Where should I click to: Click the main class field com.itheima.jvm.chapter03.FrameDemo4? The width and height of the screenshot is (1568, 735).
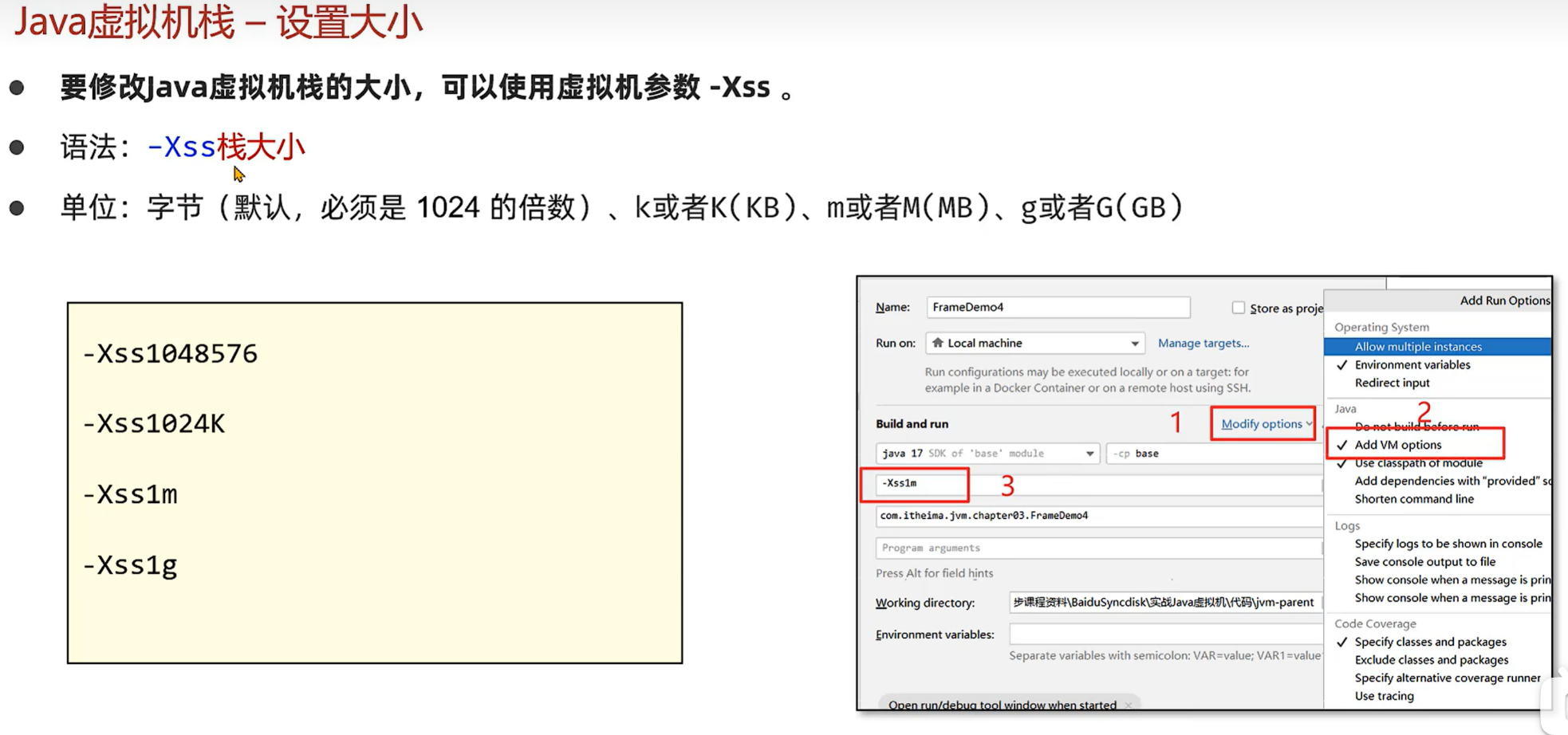[1097, 516]
